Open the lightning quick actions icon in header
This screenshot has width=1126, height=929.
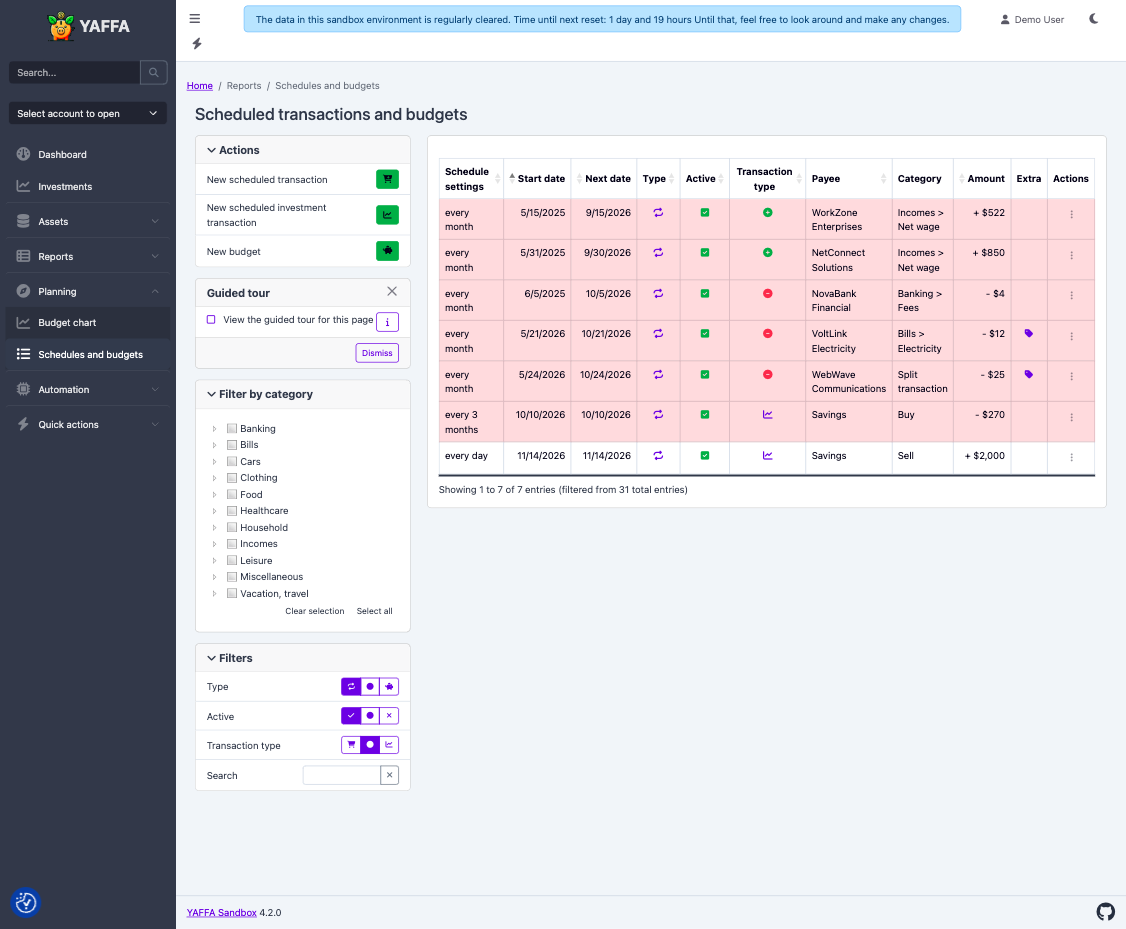point(197,44)
